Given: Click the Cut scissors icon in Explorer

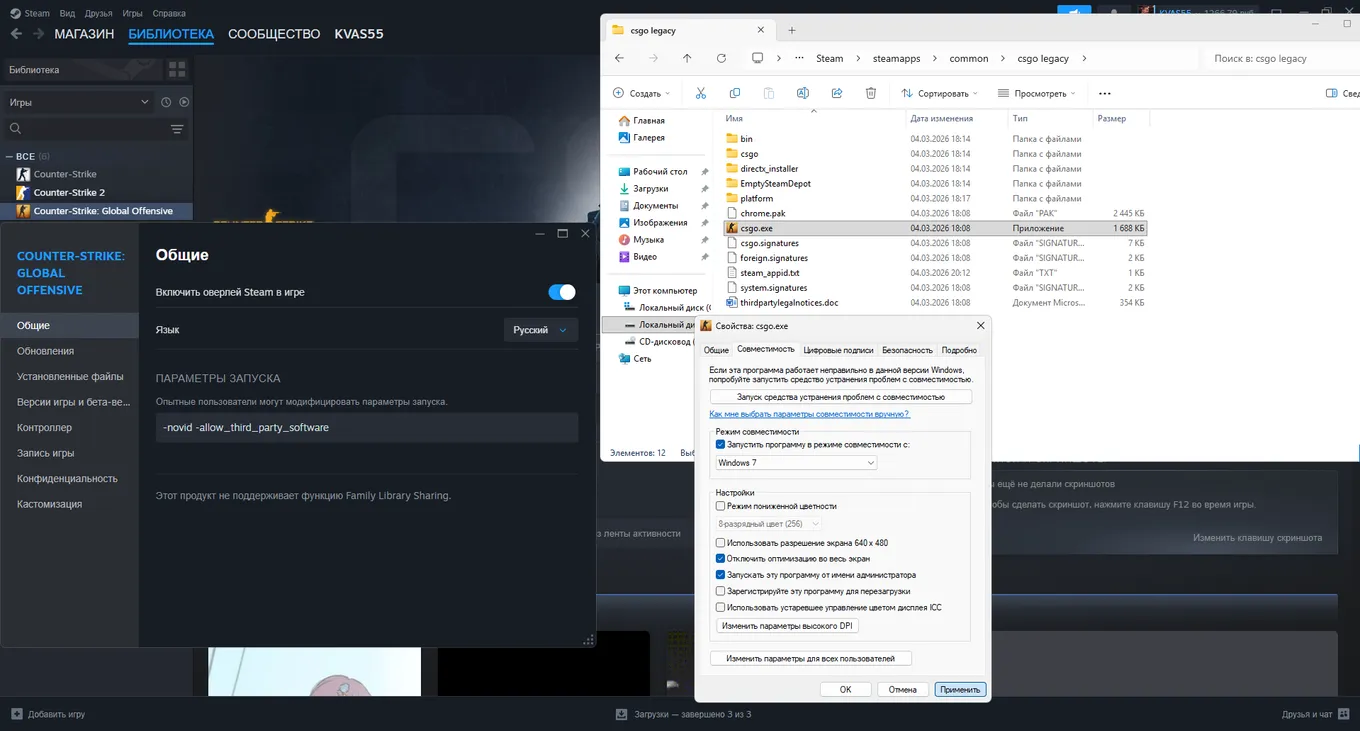Looking at the screenshot, I should point(701,93).
